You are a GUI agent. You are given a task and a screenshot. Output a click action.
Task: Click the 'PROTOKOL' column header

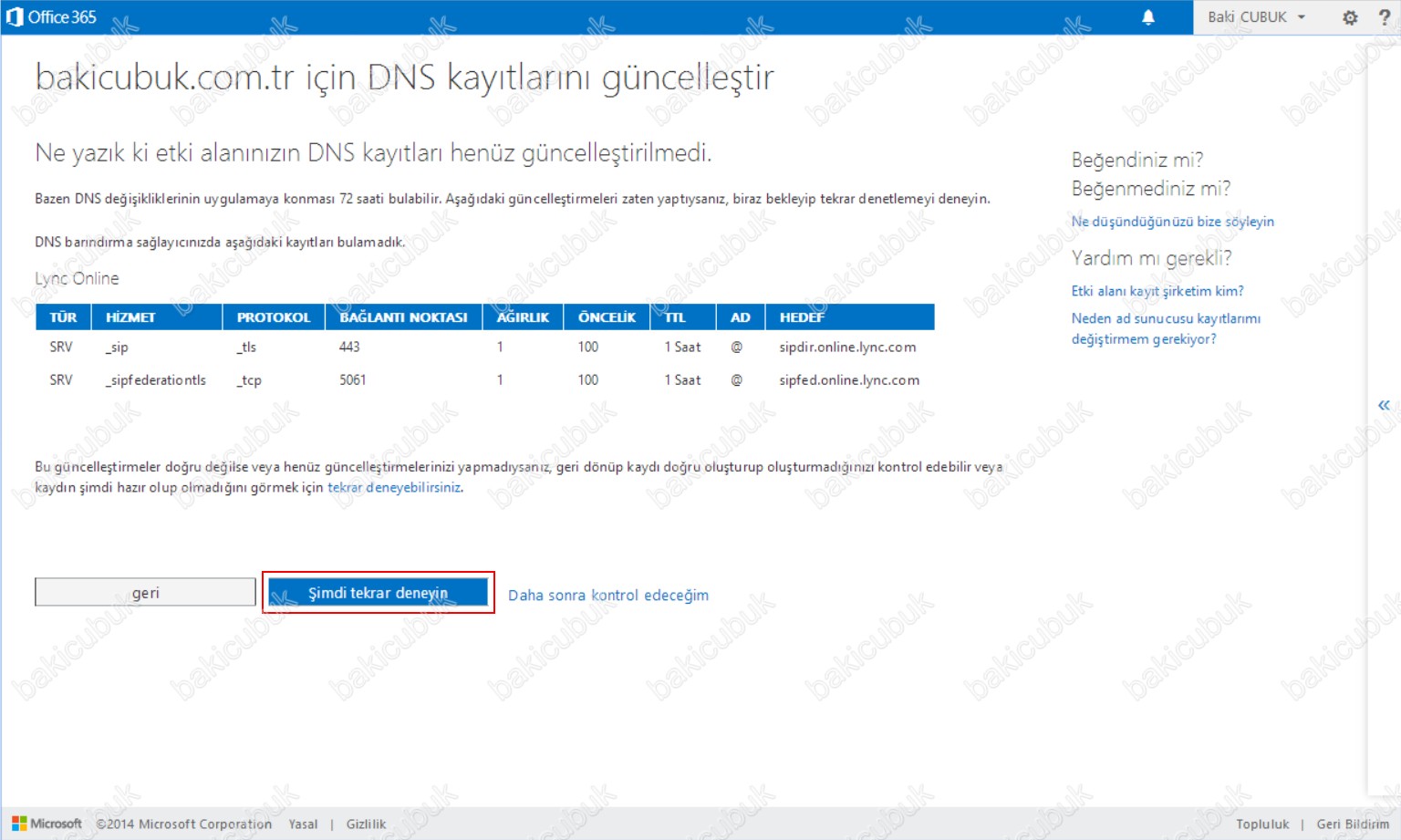tap(274, 316)
